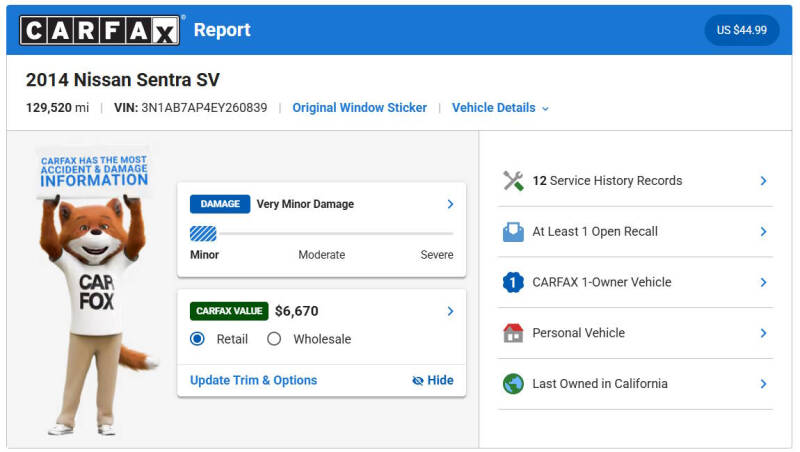This screenshot has width=800, height=452.
Task: Click the CARFAX logo
Action: pos(99,30)
